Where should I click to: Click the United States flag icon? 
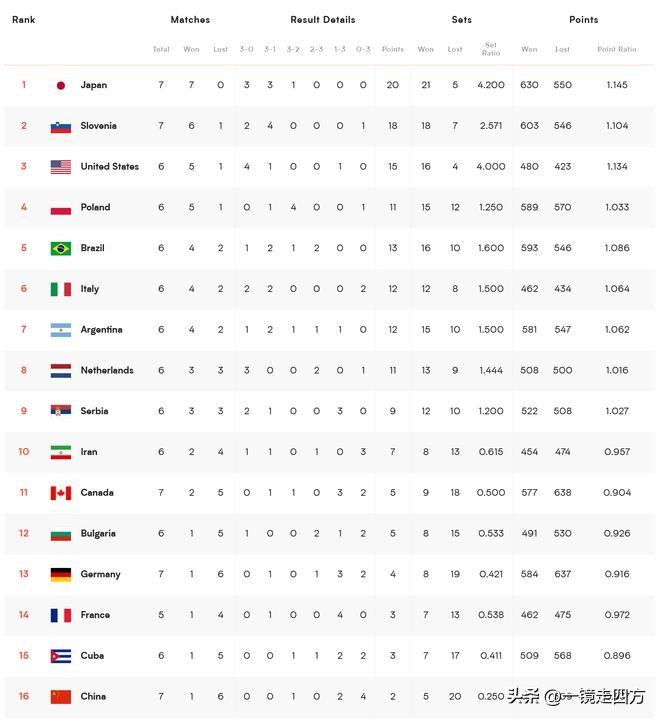pyautogui.click(x=60, y=167)
